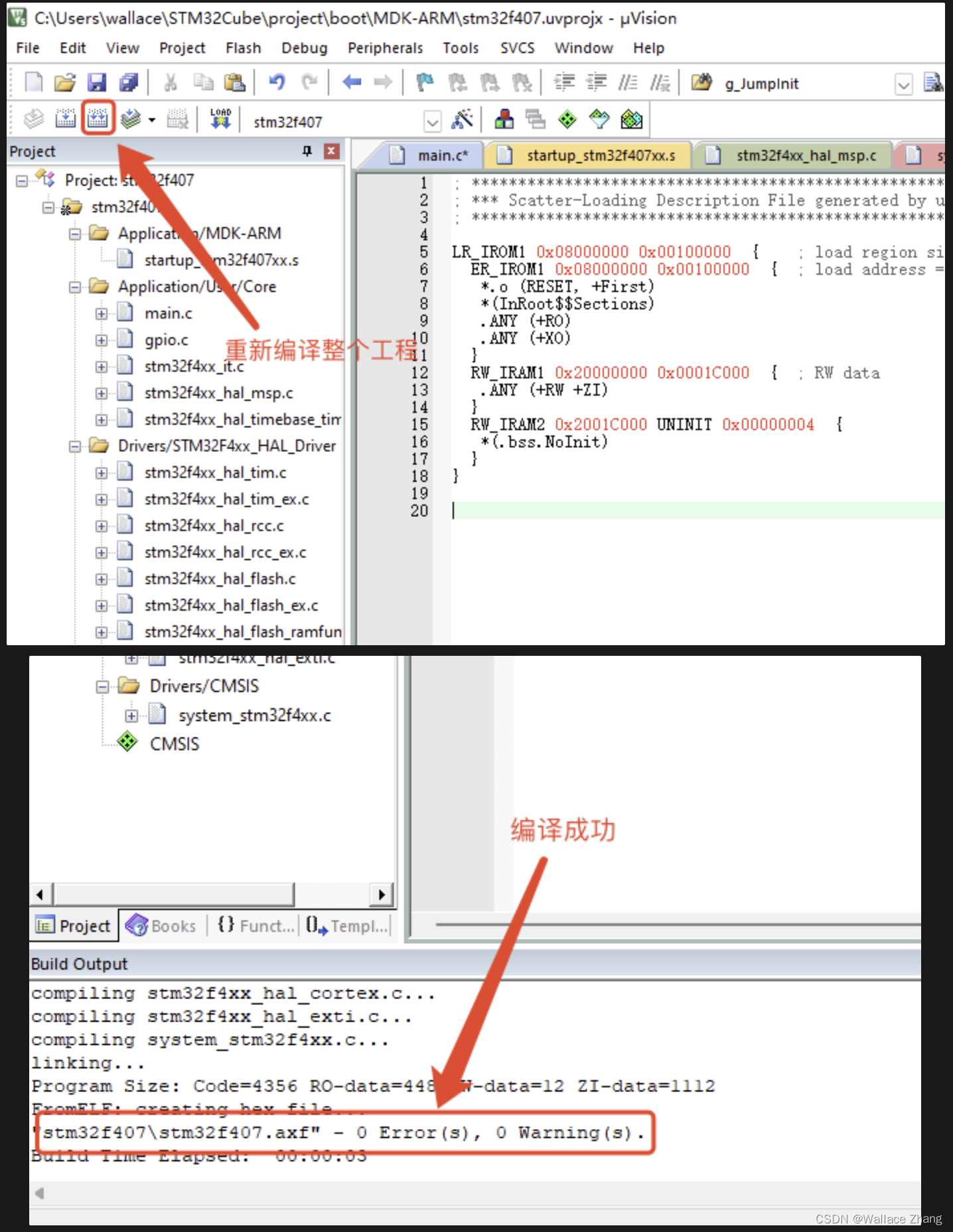Viewport: 953px width, 1232px height.
Task: Select the Templates panel tab
Action: coord(346,925)
